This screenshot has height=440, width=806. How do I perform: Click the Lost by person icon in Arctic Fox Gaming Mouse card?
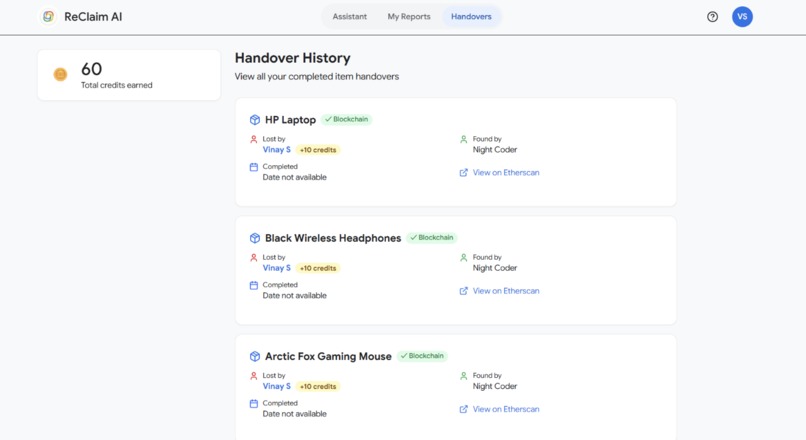[253, 376]
